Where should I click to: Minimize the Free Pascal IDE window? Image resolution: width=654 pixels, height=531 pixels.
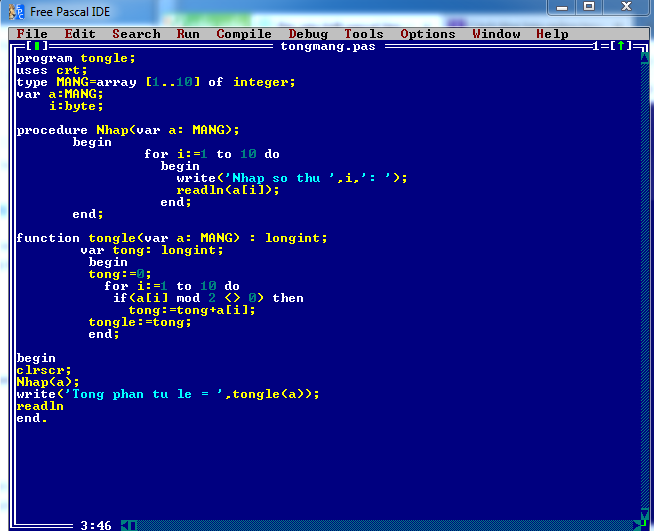[562, 7]
